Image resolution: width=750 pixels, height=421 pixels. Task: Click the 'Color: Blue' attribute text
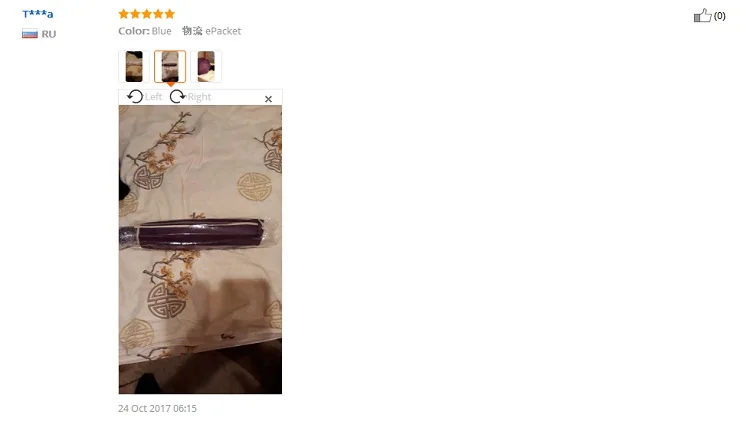(145, 31)
